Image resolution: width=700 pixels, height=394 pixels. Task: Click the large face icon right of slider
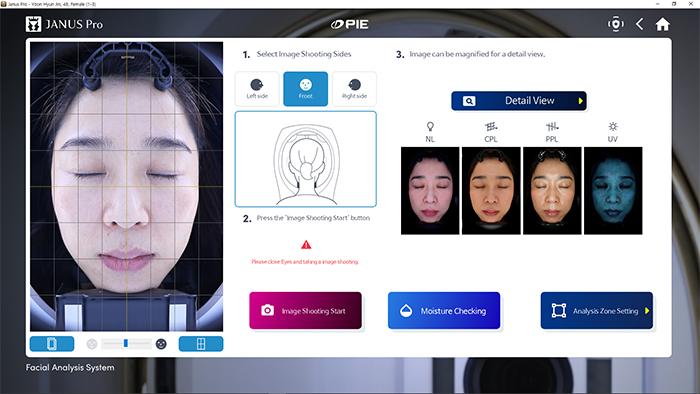tap(161, 344)
